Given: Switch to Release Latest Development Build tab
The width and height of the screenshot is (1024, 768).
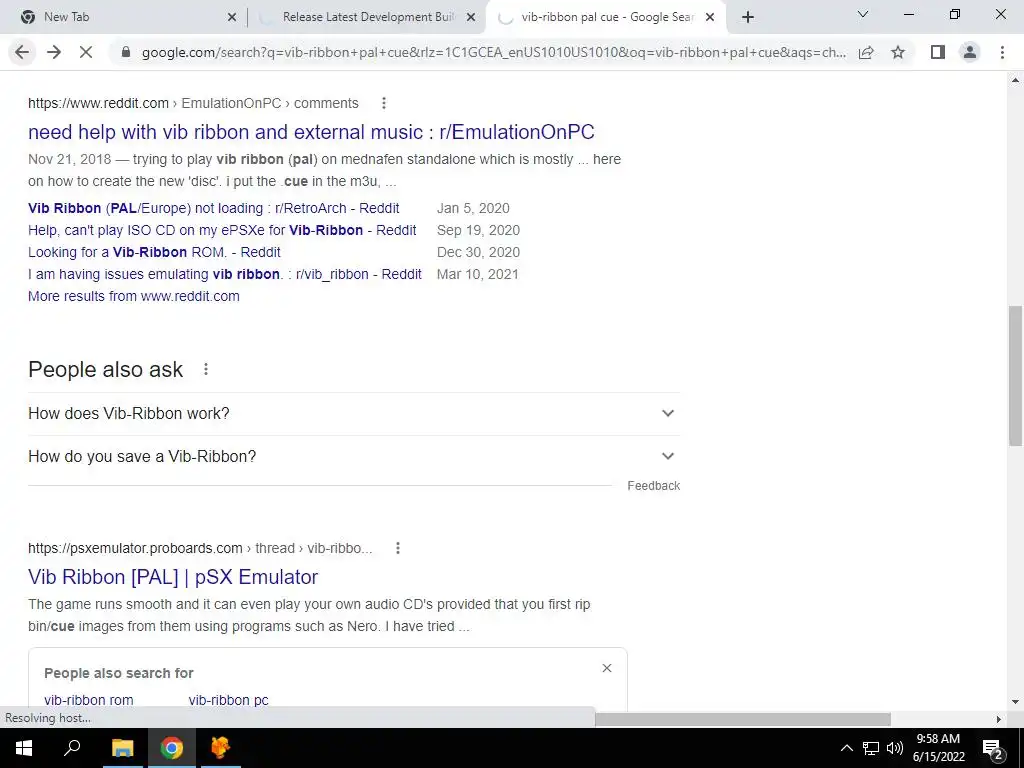Looking at the screenshot, I should pyautogui.click(x=367, y=18).
